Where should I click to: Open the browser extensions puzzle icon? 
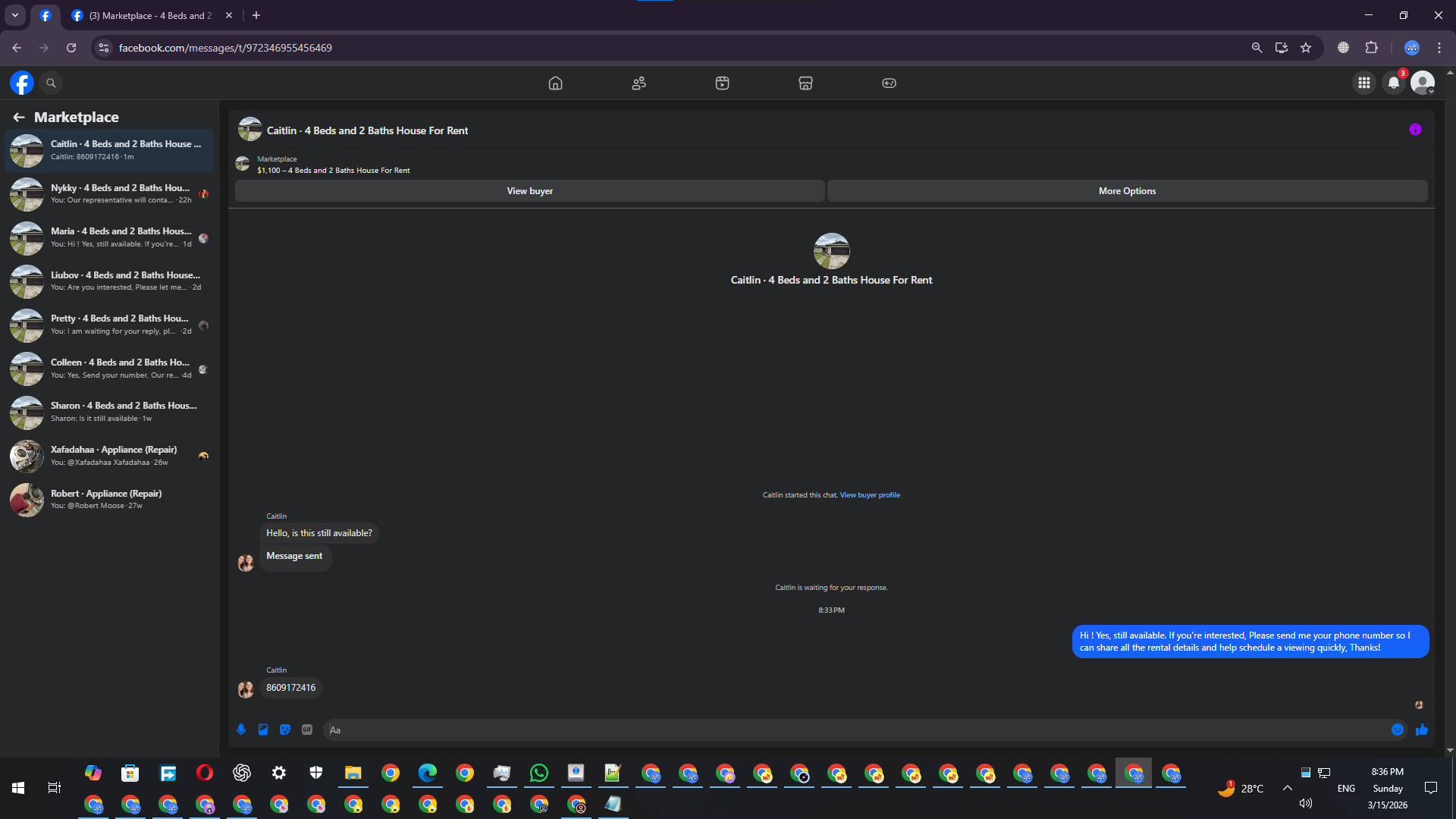tap(1371, 48)
